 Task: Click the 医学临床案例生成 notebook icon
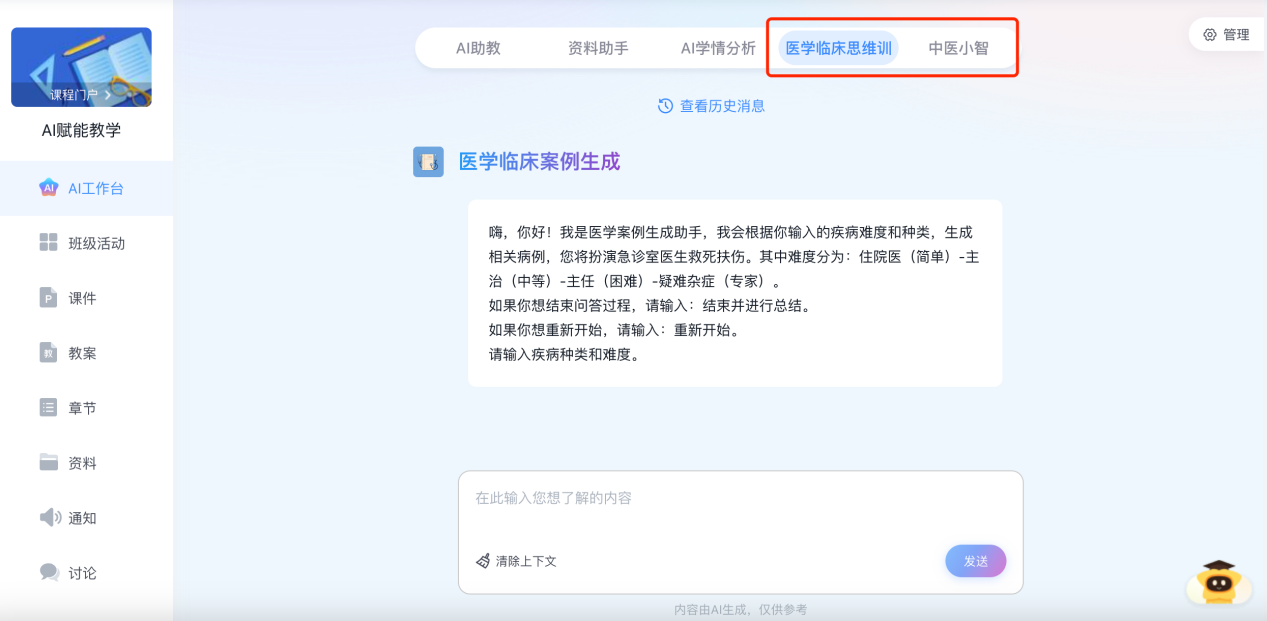pos(428,162)
